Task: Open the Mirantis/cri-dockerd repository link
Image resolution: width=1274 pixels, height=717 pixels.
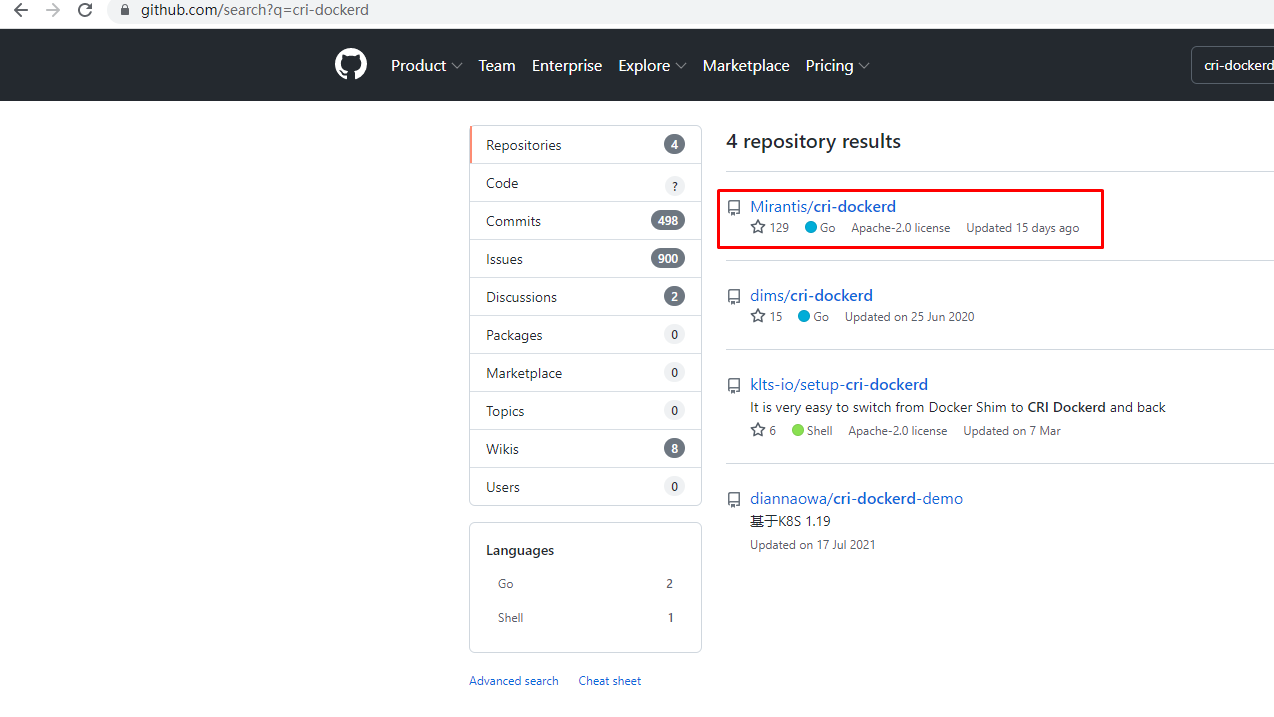Action: coord(822,207)
